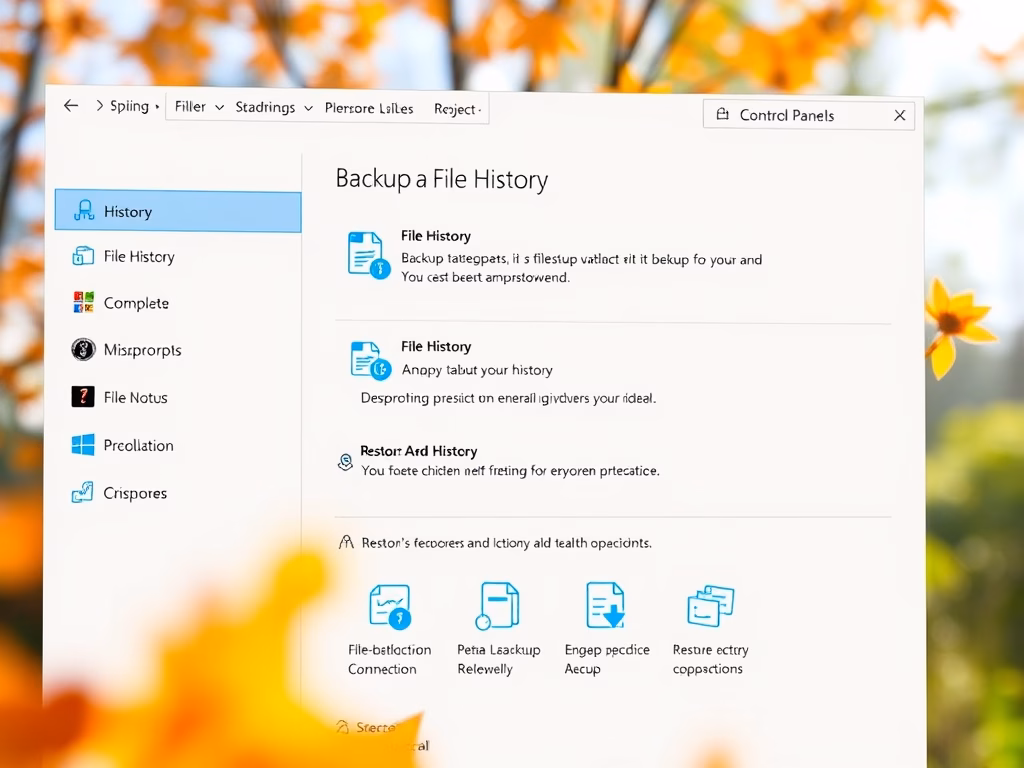
Task: Select the Stadrings breadcrumb item
Action: 265,107
